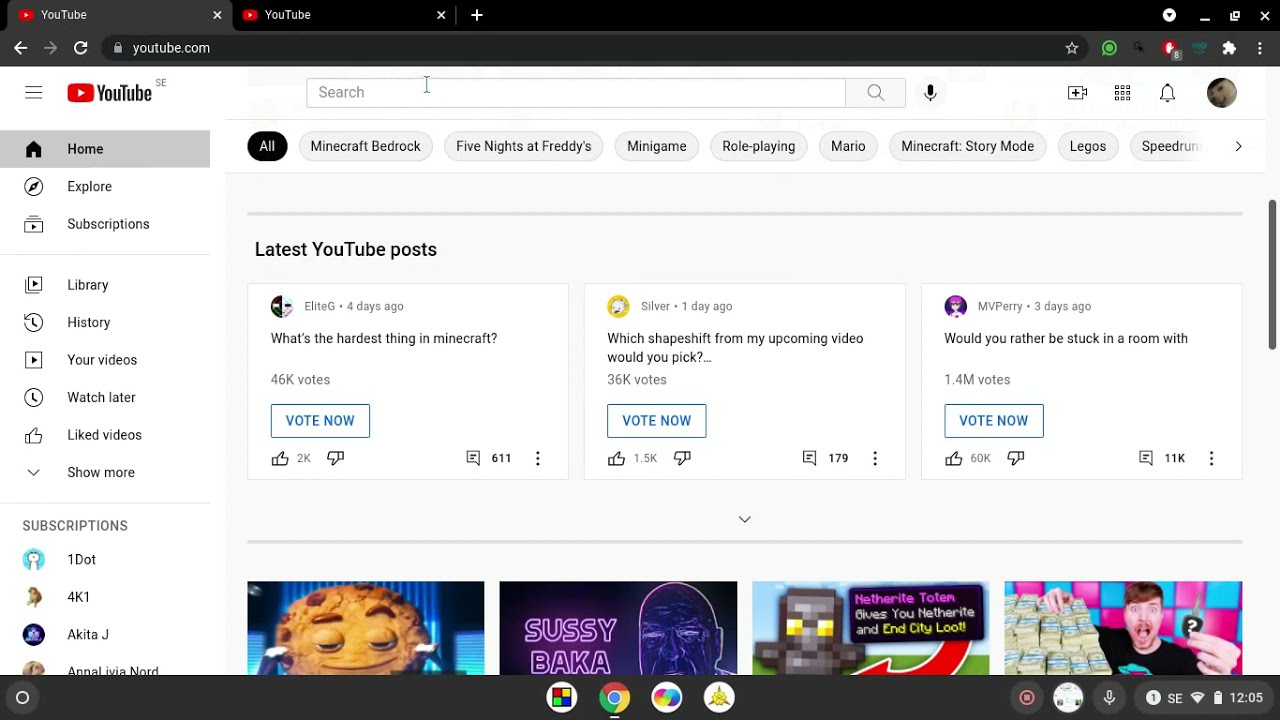Screen dimensions: 1280x720
Task: Open more options on MVPerry's post
Action: point(1211,458)
